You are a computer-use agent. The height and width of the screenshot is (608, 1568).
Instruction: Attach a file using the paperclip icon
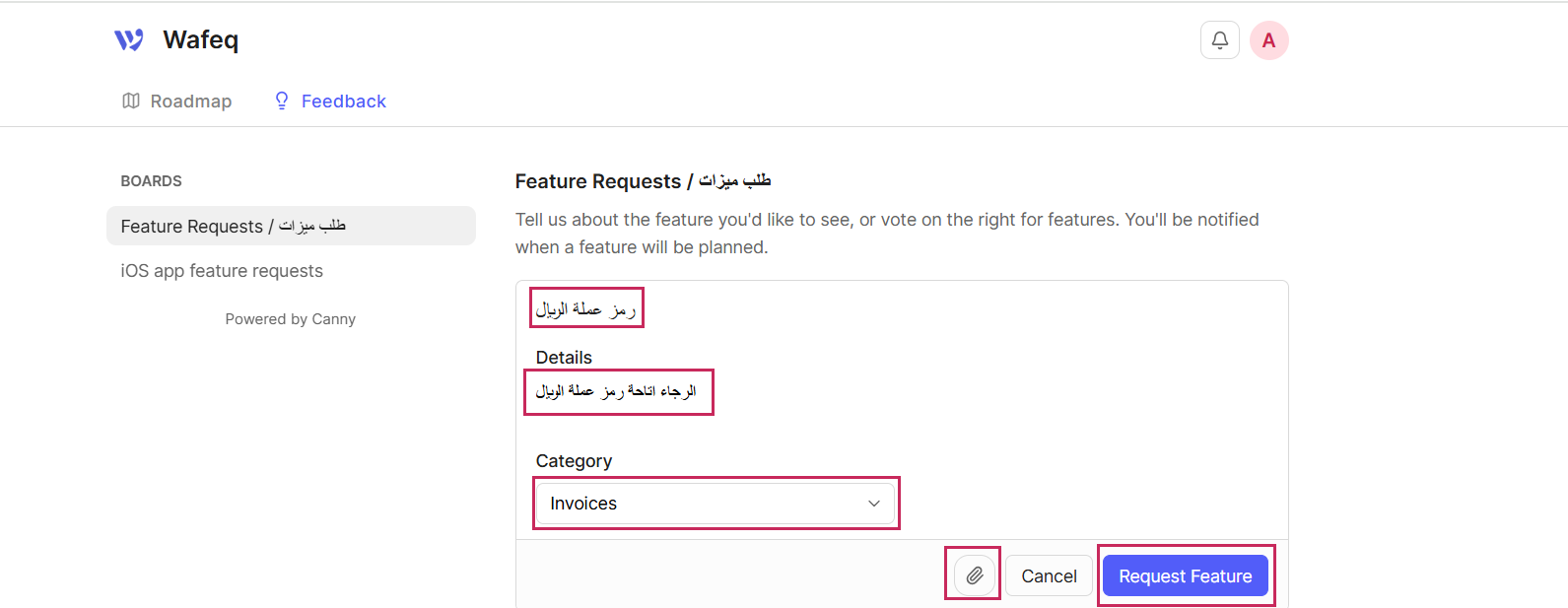(x=973, y=574)
